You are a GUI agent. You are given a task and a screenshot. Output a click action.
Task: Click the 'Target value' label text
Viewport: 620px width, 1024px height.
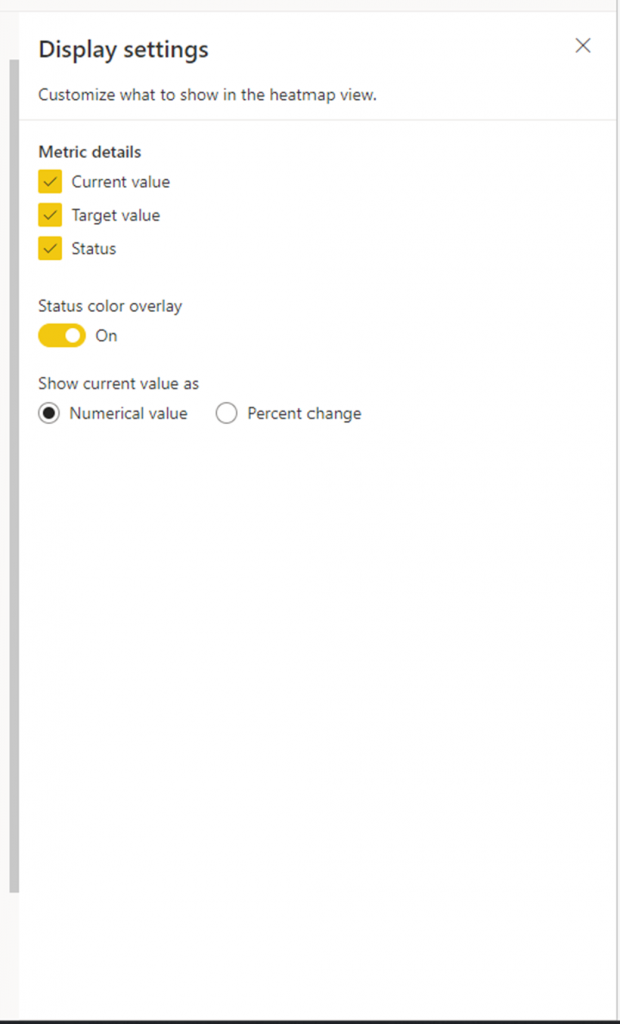click(116, 216)
